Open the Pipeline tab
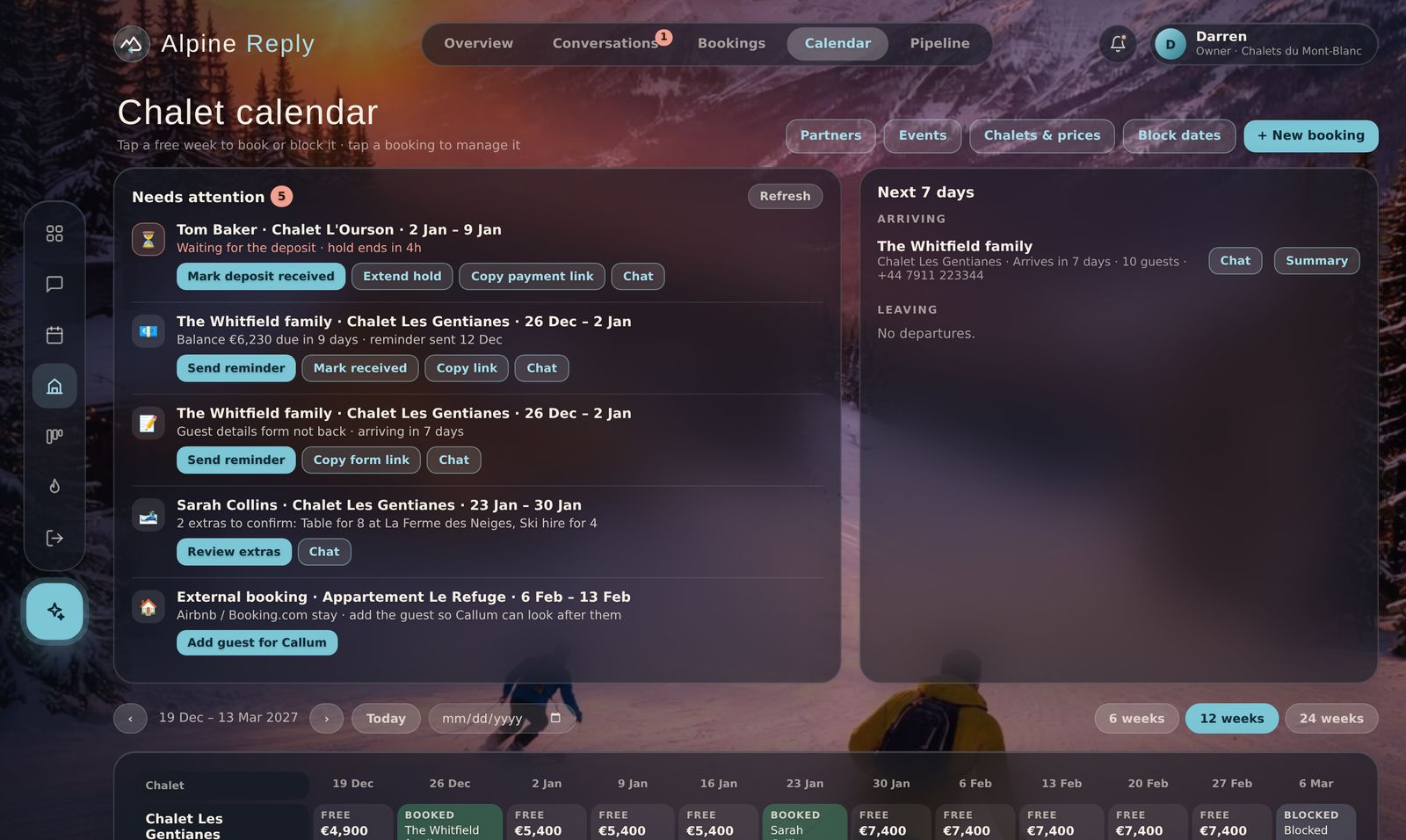1406x840 pixels. coord(939,44)
